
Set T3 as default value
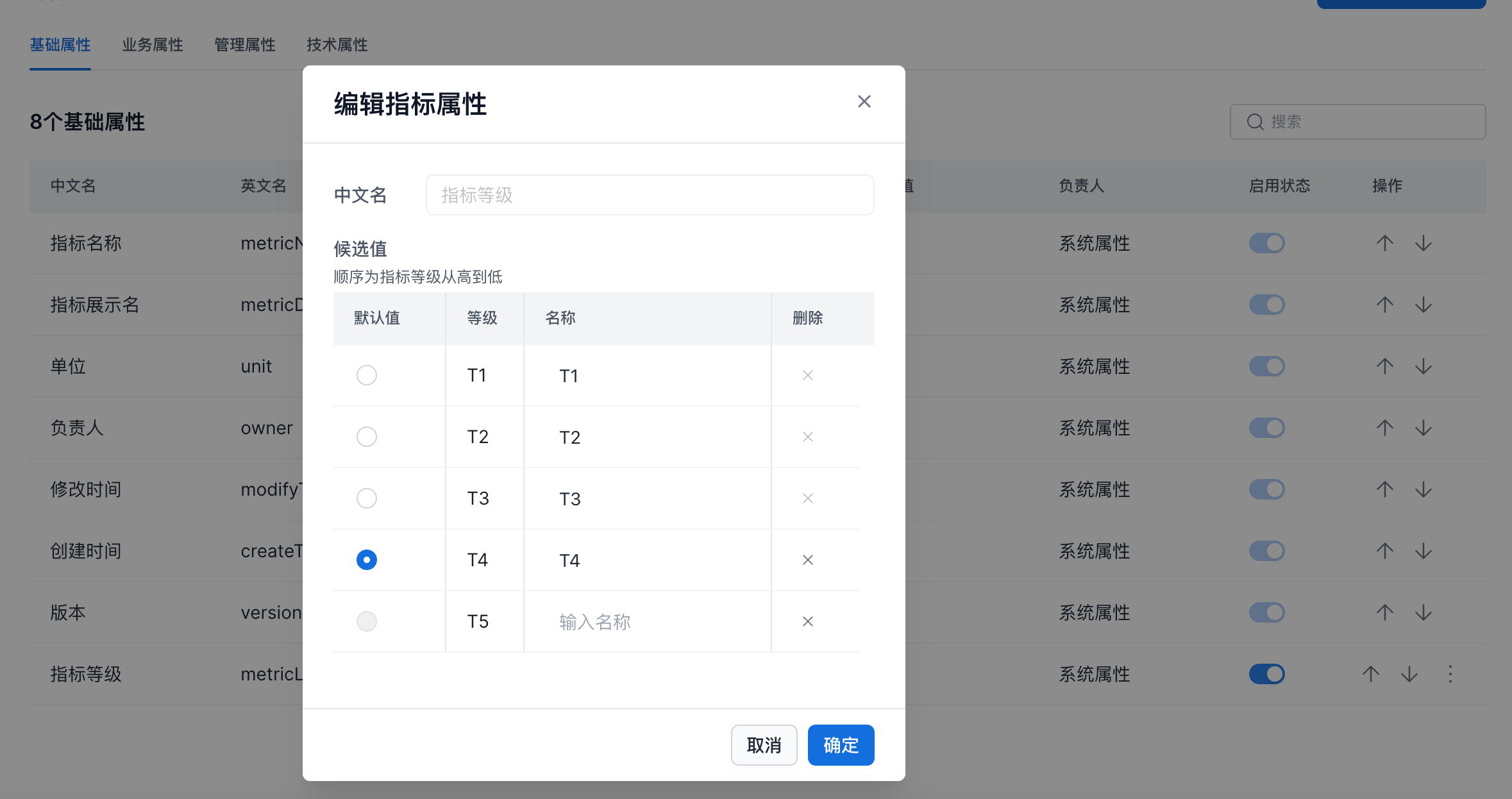pyautogui.click(x=366, y=498)
